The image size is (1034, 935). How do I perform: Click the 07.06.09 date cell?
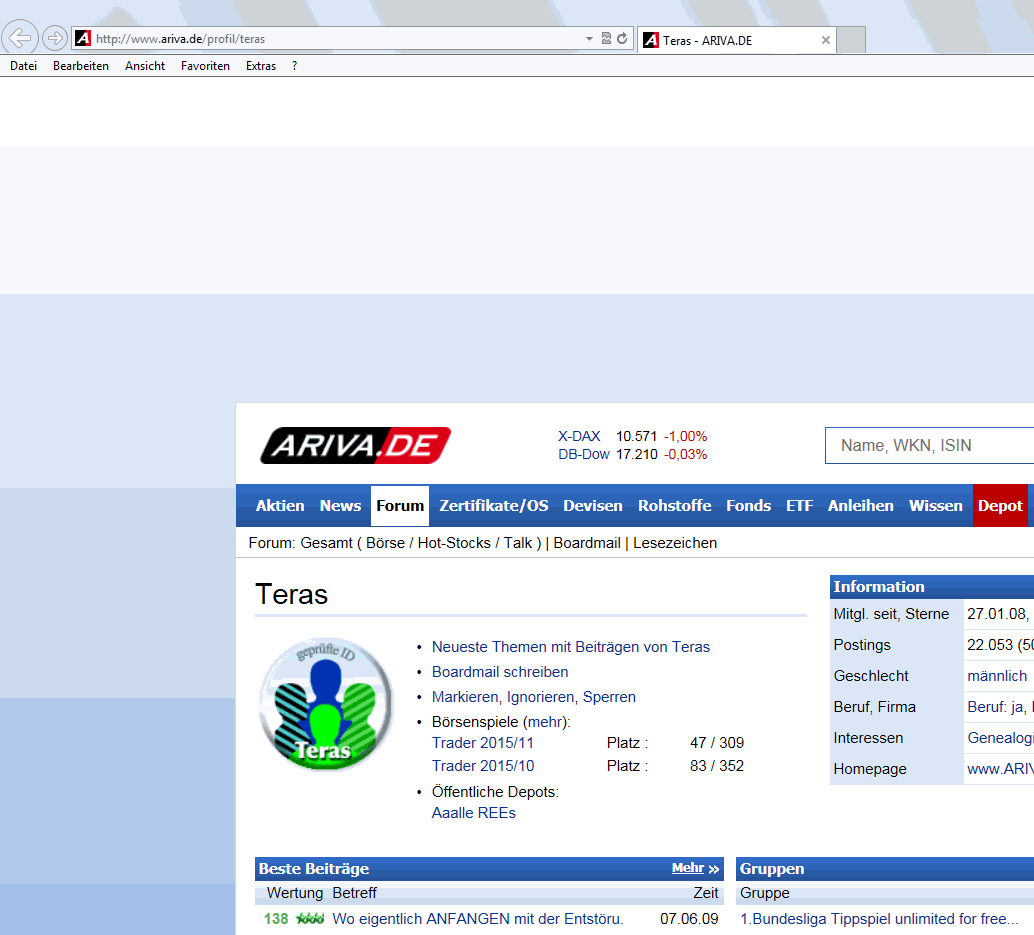(x=689, y=919)
